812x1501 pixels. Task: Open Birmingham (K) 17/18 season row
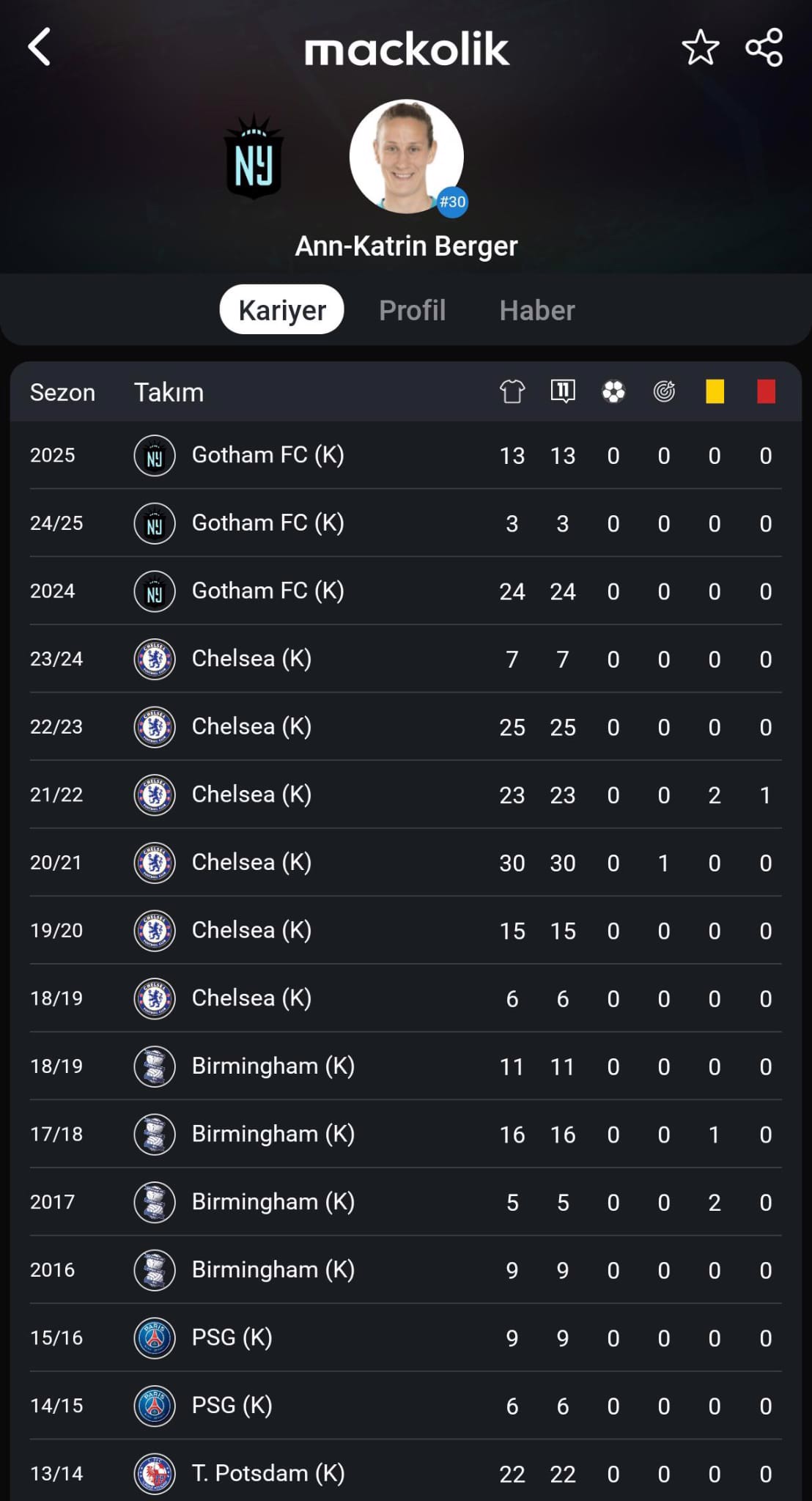(405, 1134)
